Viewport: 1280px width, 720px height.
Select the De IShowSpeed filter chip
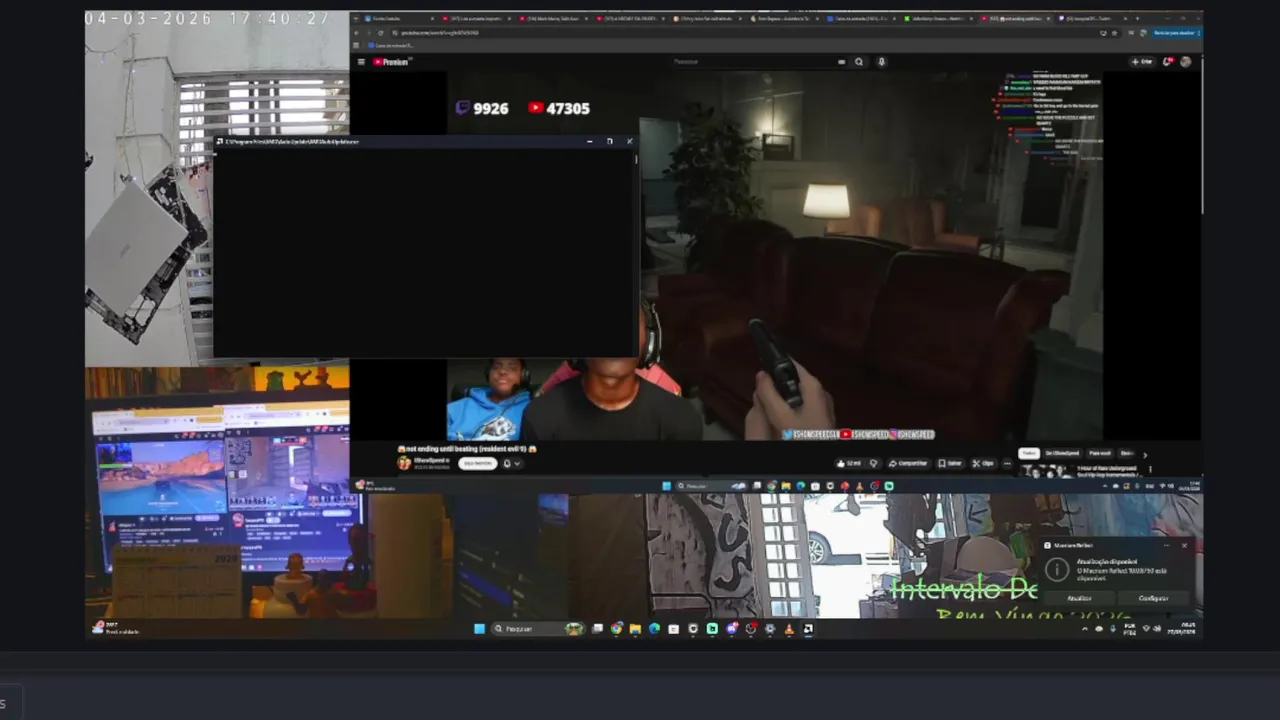[x=1062, y=453]
